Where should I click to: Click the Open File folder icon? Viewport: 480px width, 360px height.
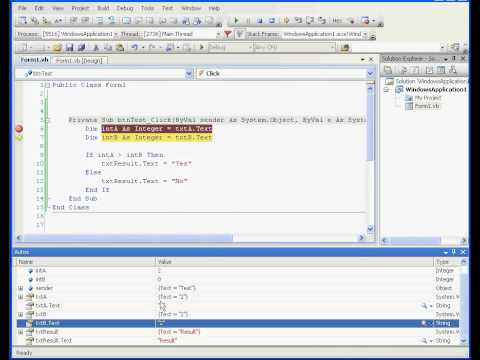click(57, 48)
